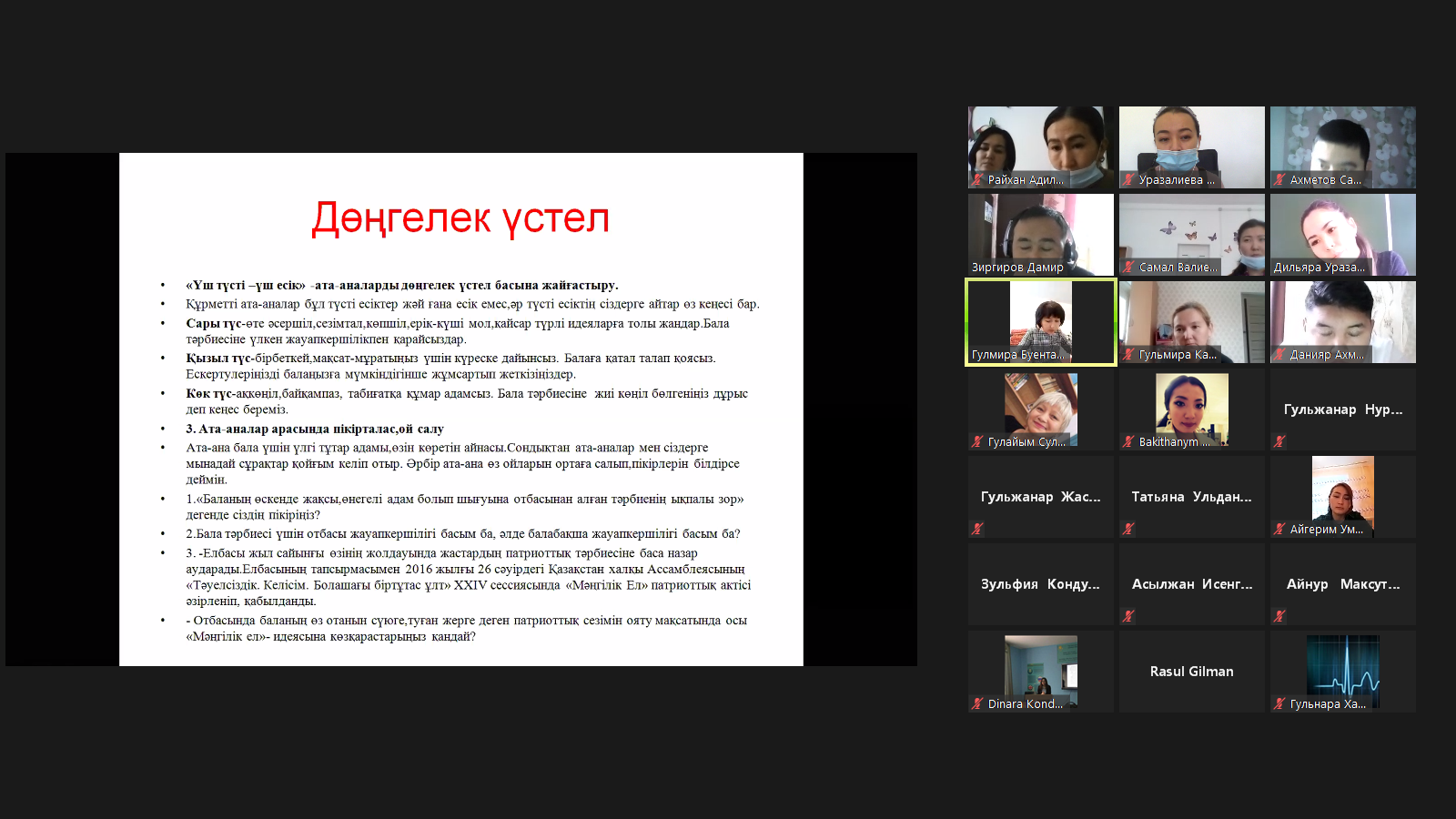Click the red slide title Дөңгелек үстел
Screen dimensions: 1456x819
click(460, 218)
